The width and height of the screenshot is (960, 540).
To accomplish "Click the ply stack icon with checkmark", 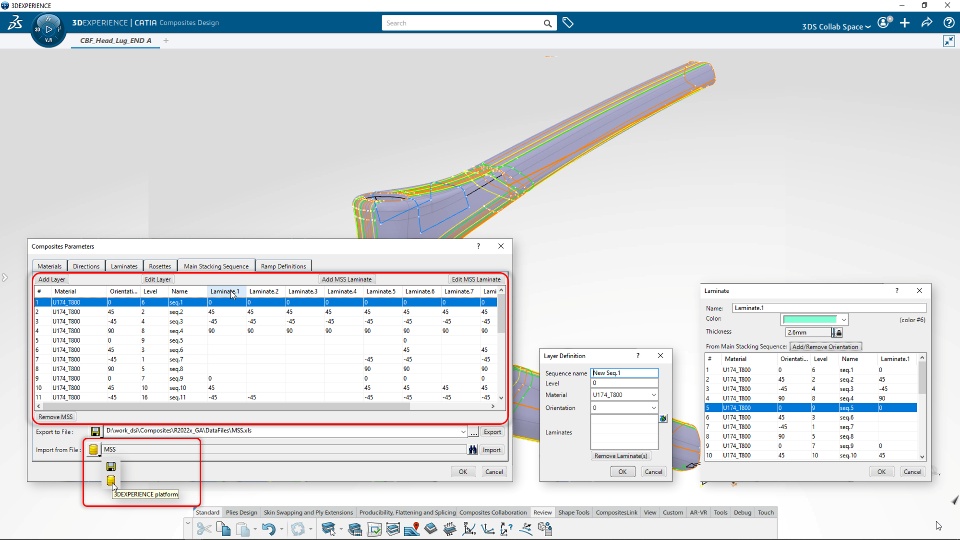I will coord(374,528).
